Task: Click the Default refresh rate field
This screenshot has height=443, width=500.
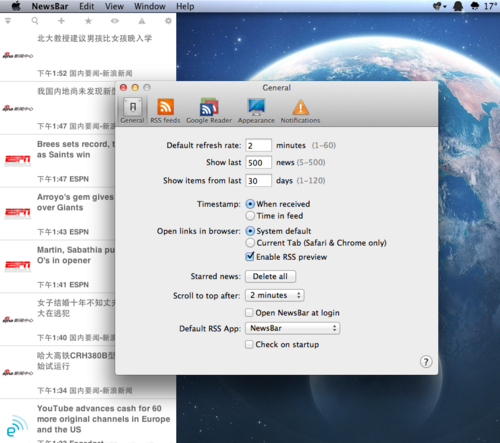Action: (x=258, y=145)
